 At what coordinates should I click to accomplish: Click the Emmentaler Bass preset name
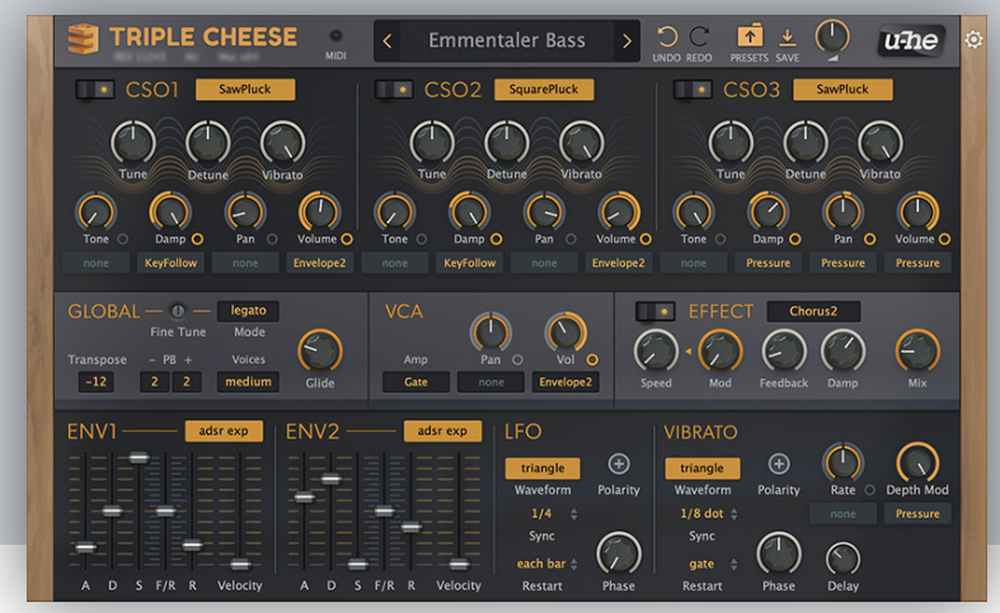[x=506, y=41]
